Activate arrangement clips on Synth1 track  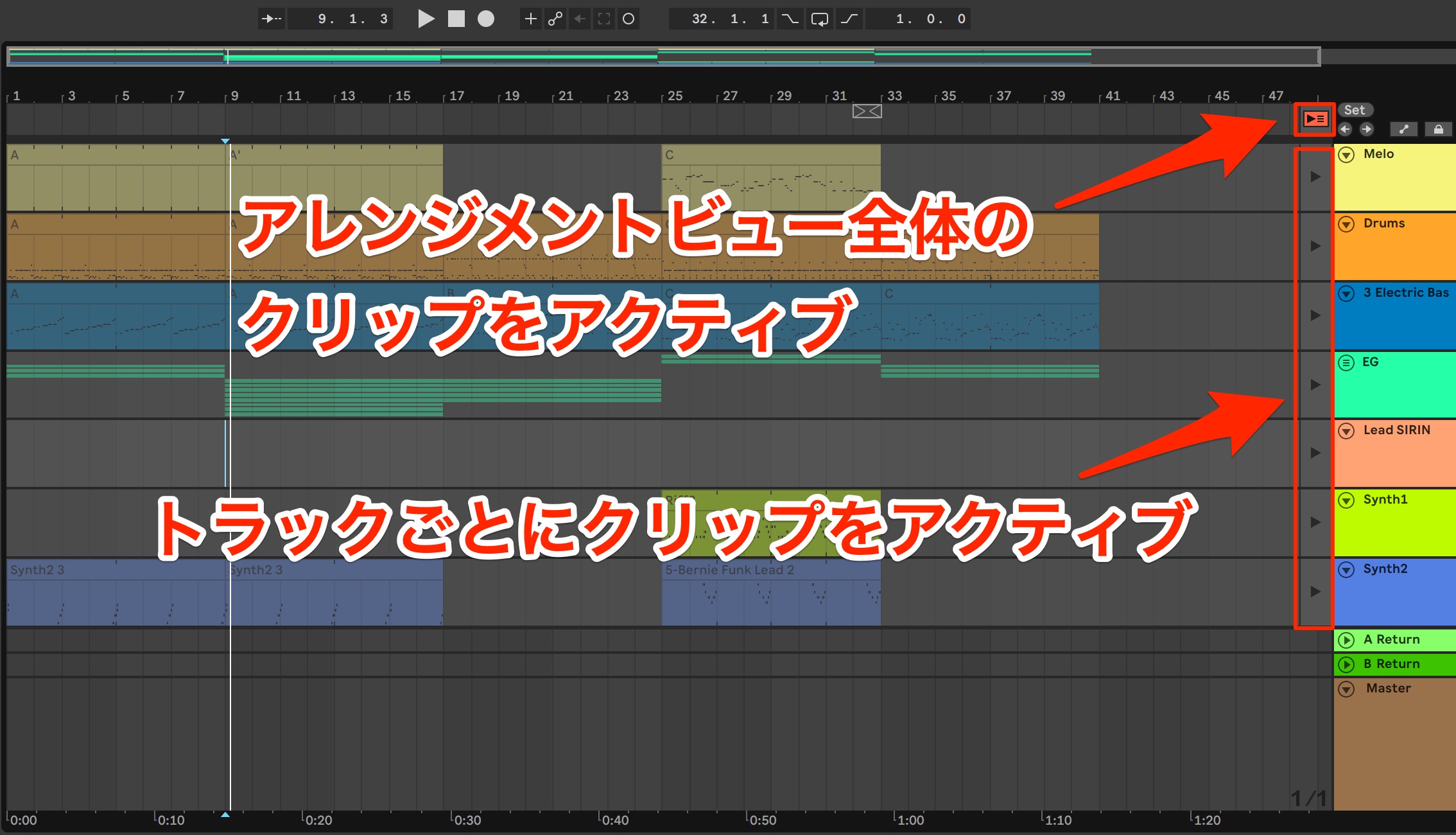[x=1315, y=522]
